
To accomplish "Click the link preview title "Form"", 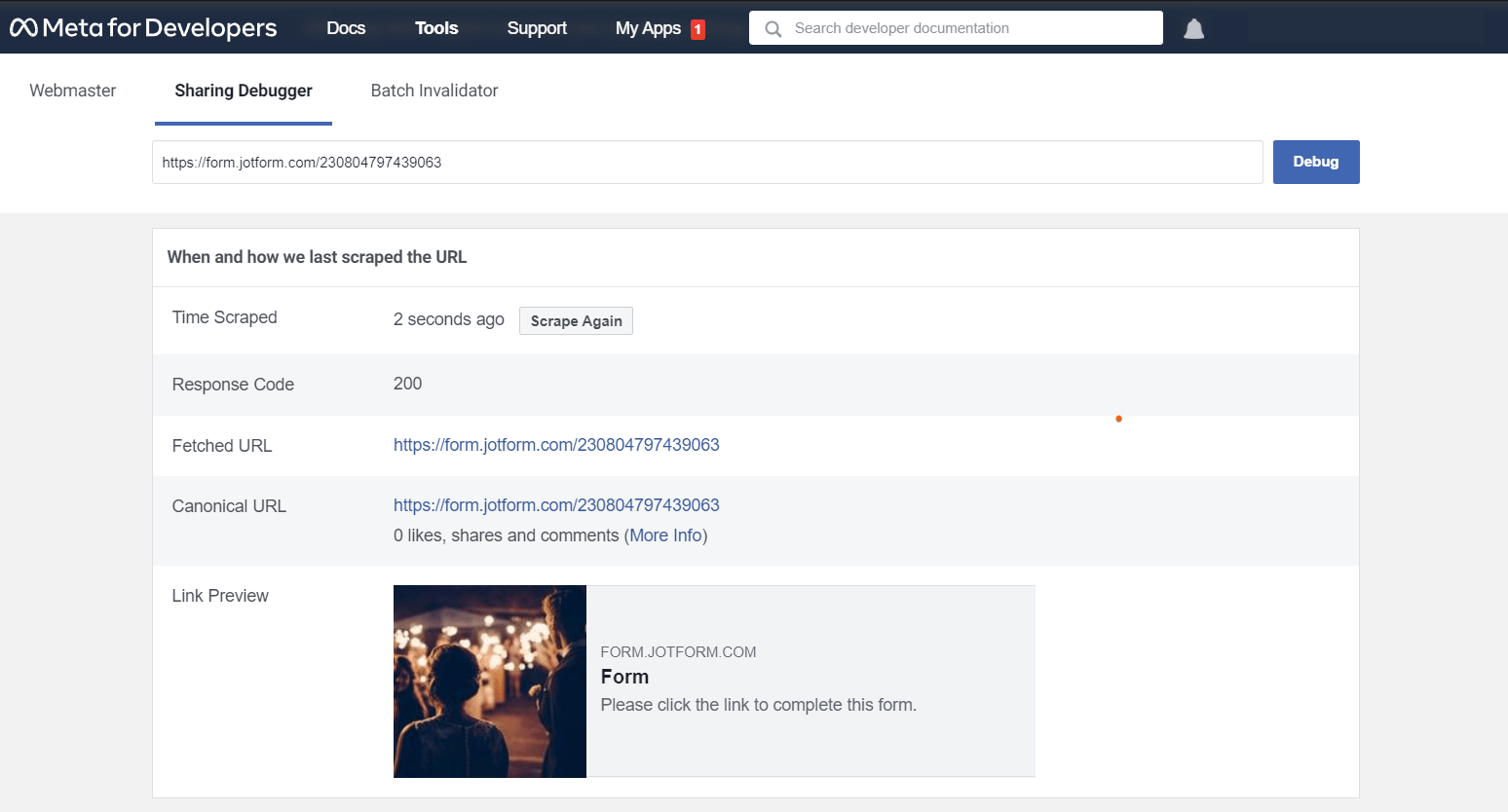I will [624, 677].
